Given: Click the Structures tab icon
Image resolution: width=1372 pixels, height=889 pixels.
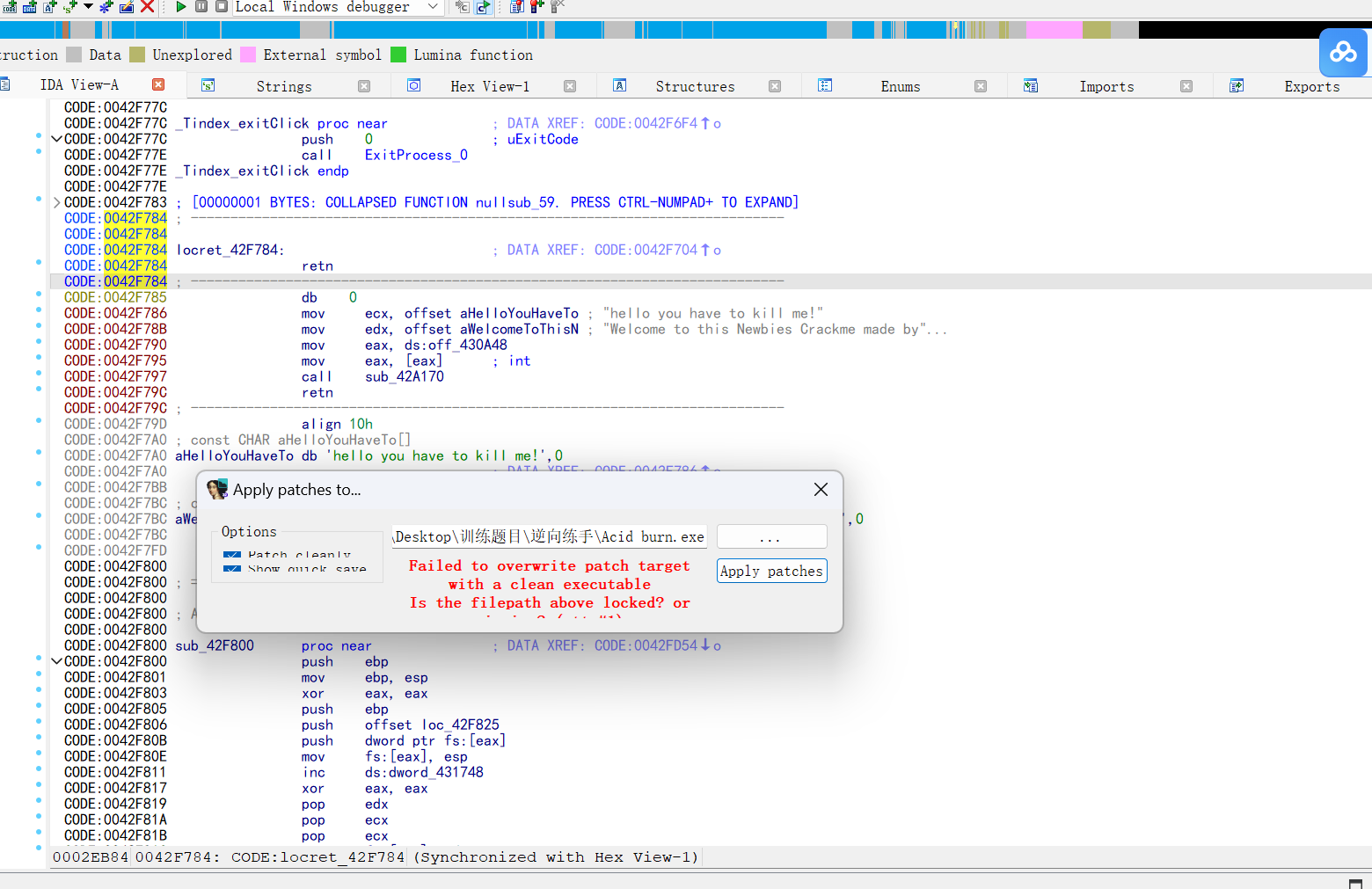Looking at the screenshot, I should 620,85.
